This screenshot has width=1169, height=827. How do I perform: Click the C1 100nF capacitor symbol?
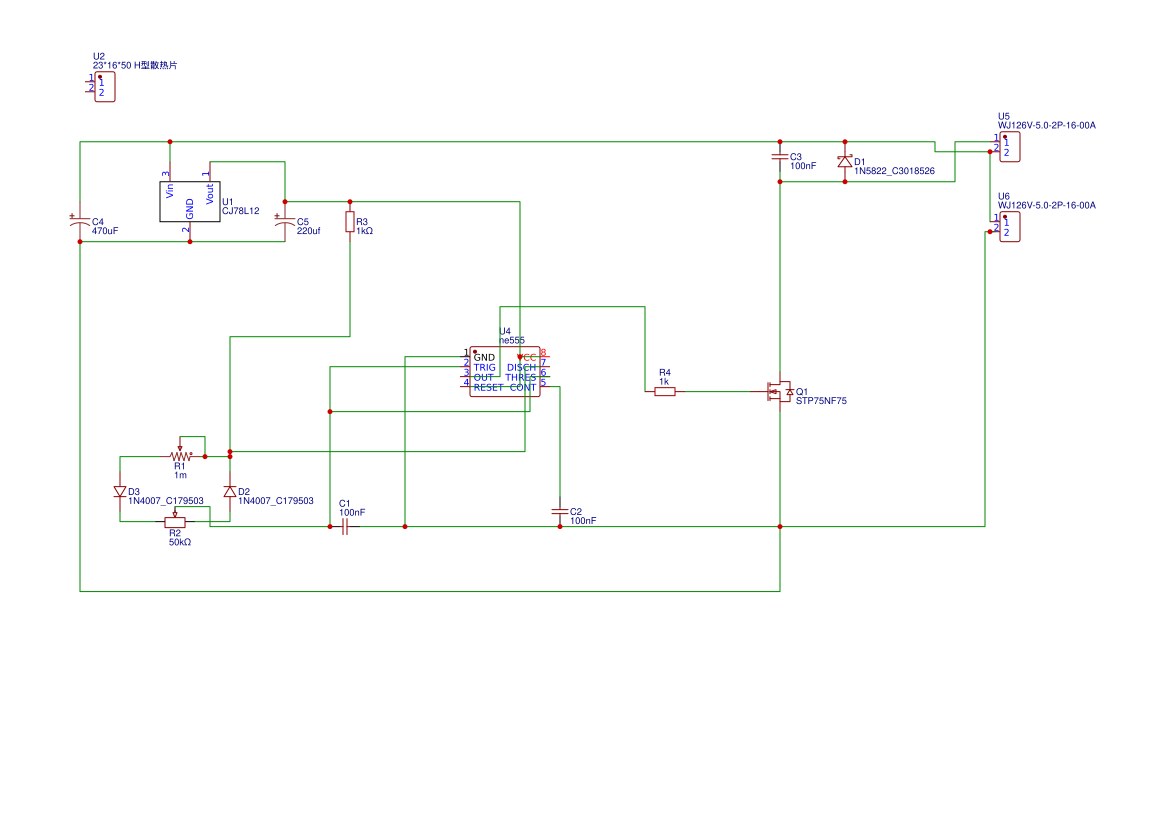(x=344, y=526)
